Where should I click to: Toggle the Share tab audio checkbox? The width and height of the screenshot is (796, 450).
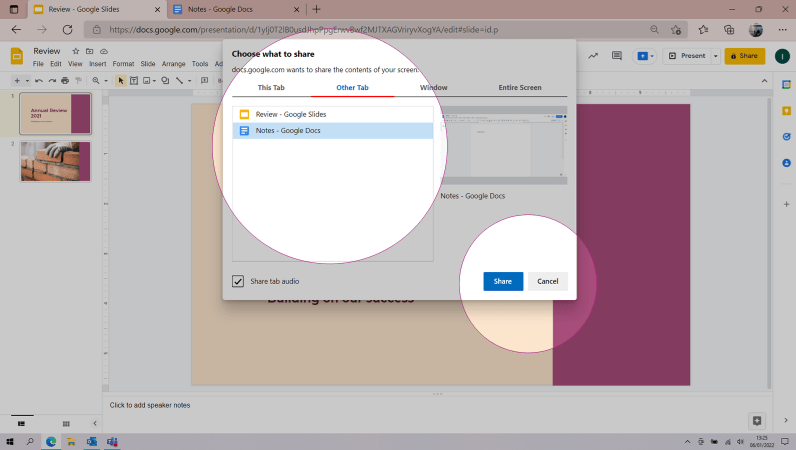[x=238, y=281]
